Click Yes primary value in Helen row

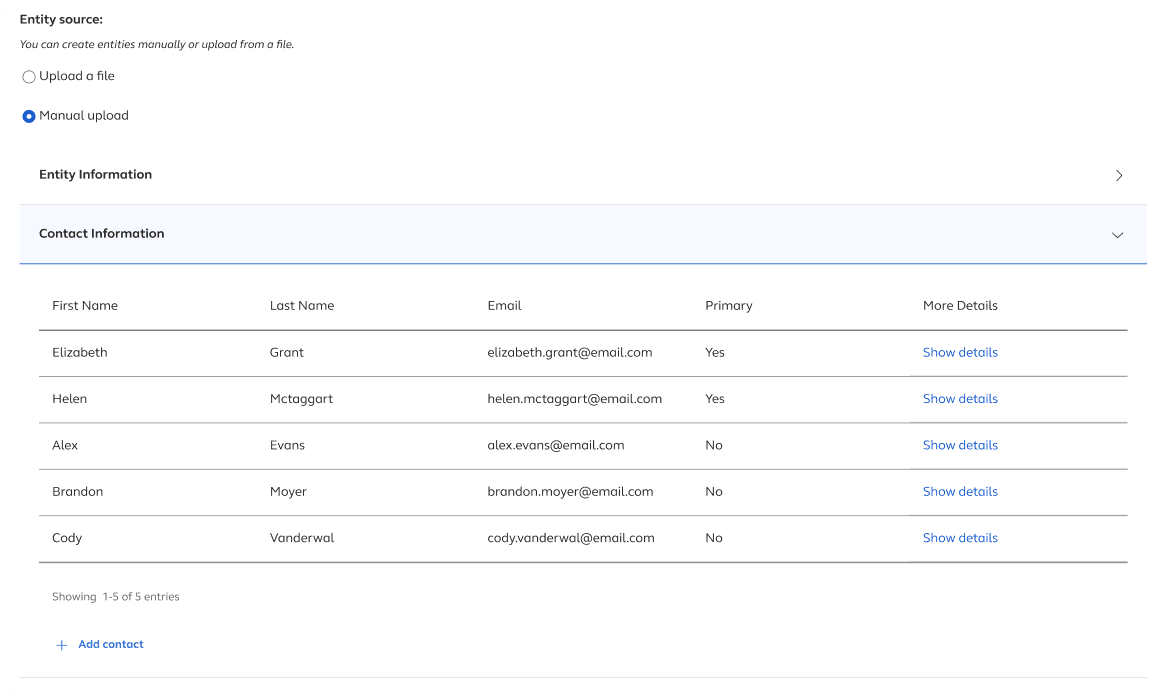(x=715, y=399)
